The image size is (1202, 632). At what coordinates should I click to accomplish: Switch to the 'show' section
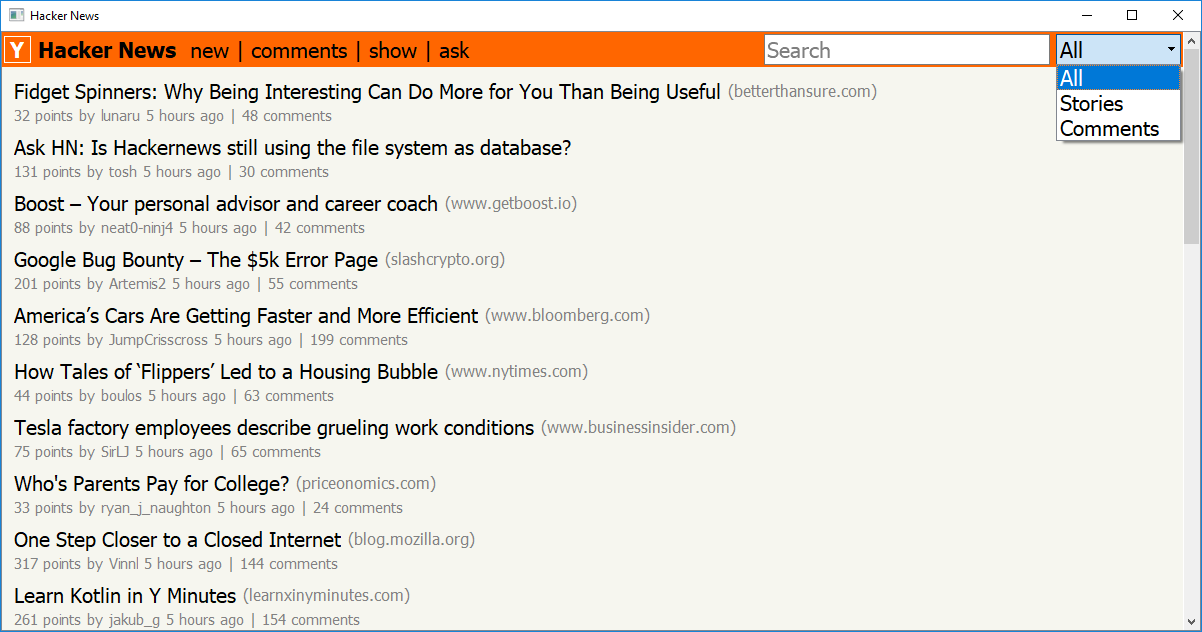pos(393,51)
